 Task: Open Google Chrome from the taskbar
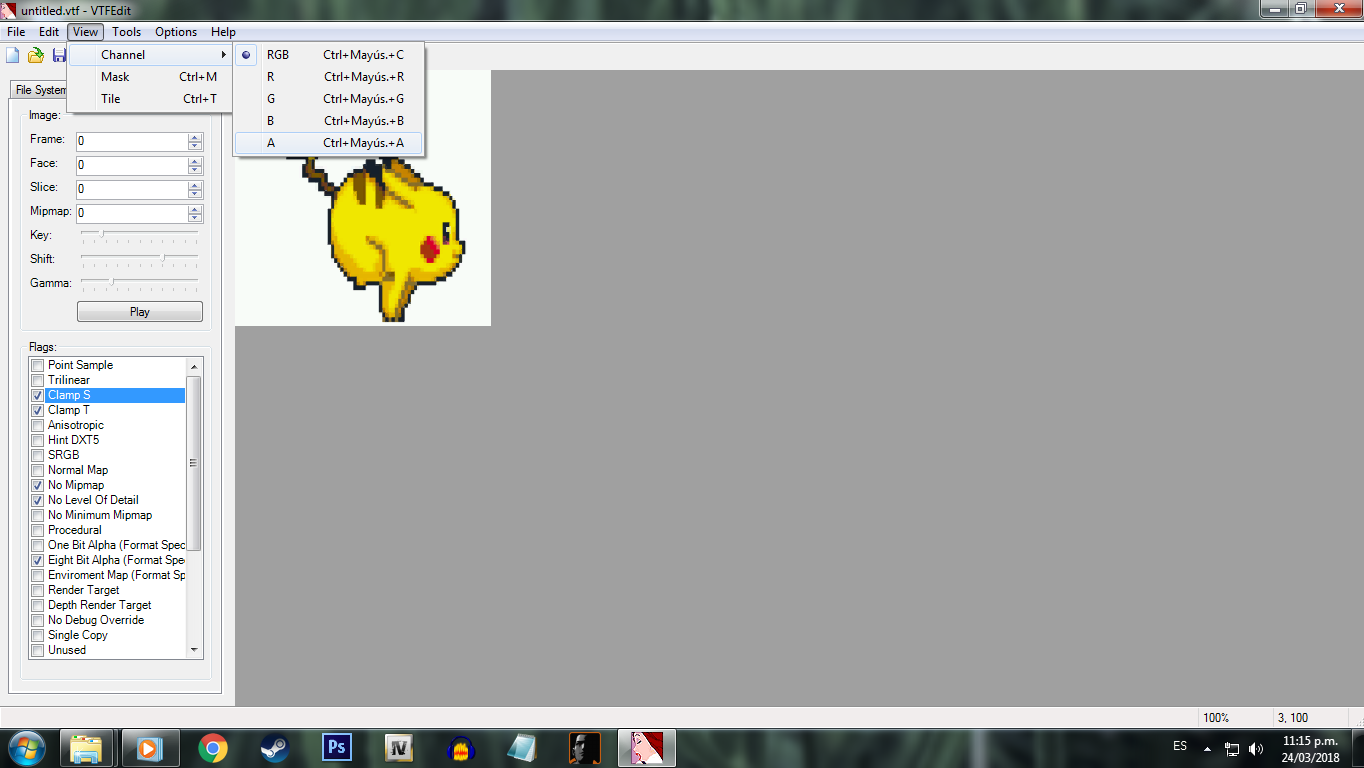point(212,747)
